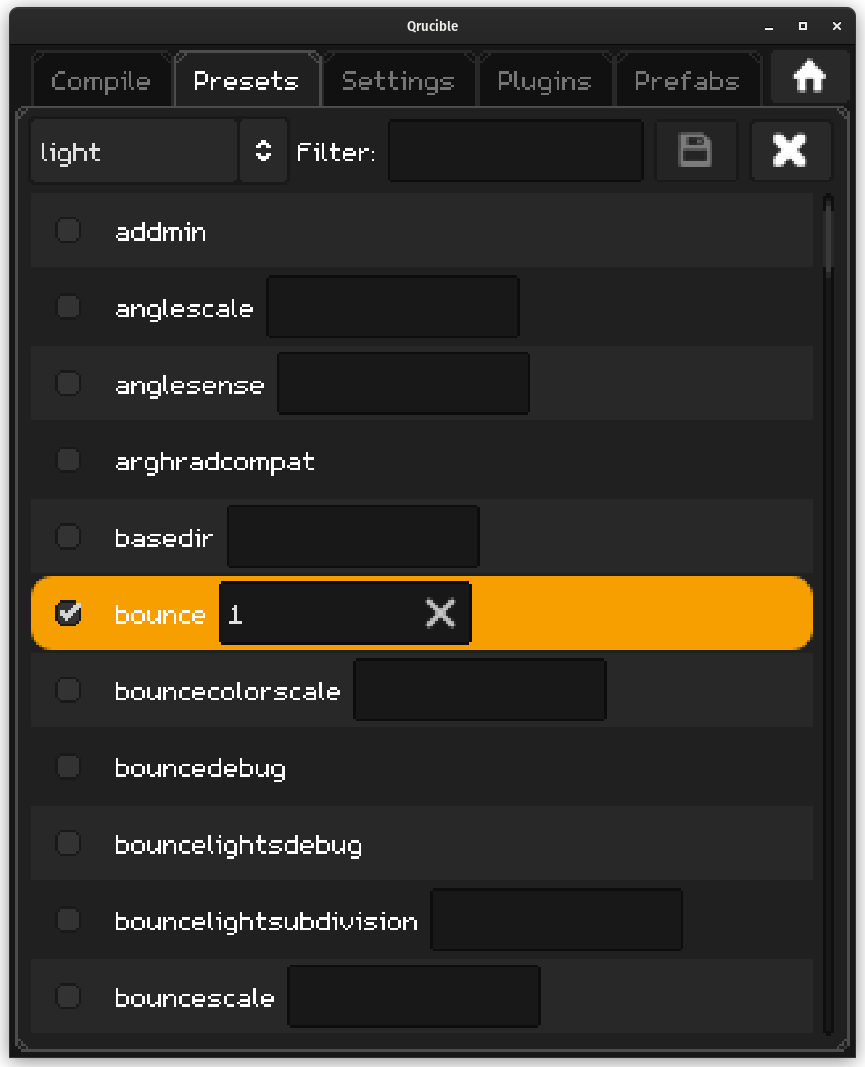Image resolution: width=865 pixels, height=1067 pixels.
Task: Click the up-down arrows beside light
Action: (x=263, y=152)
